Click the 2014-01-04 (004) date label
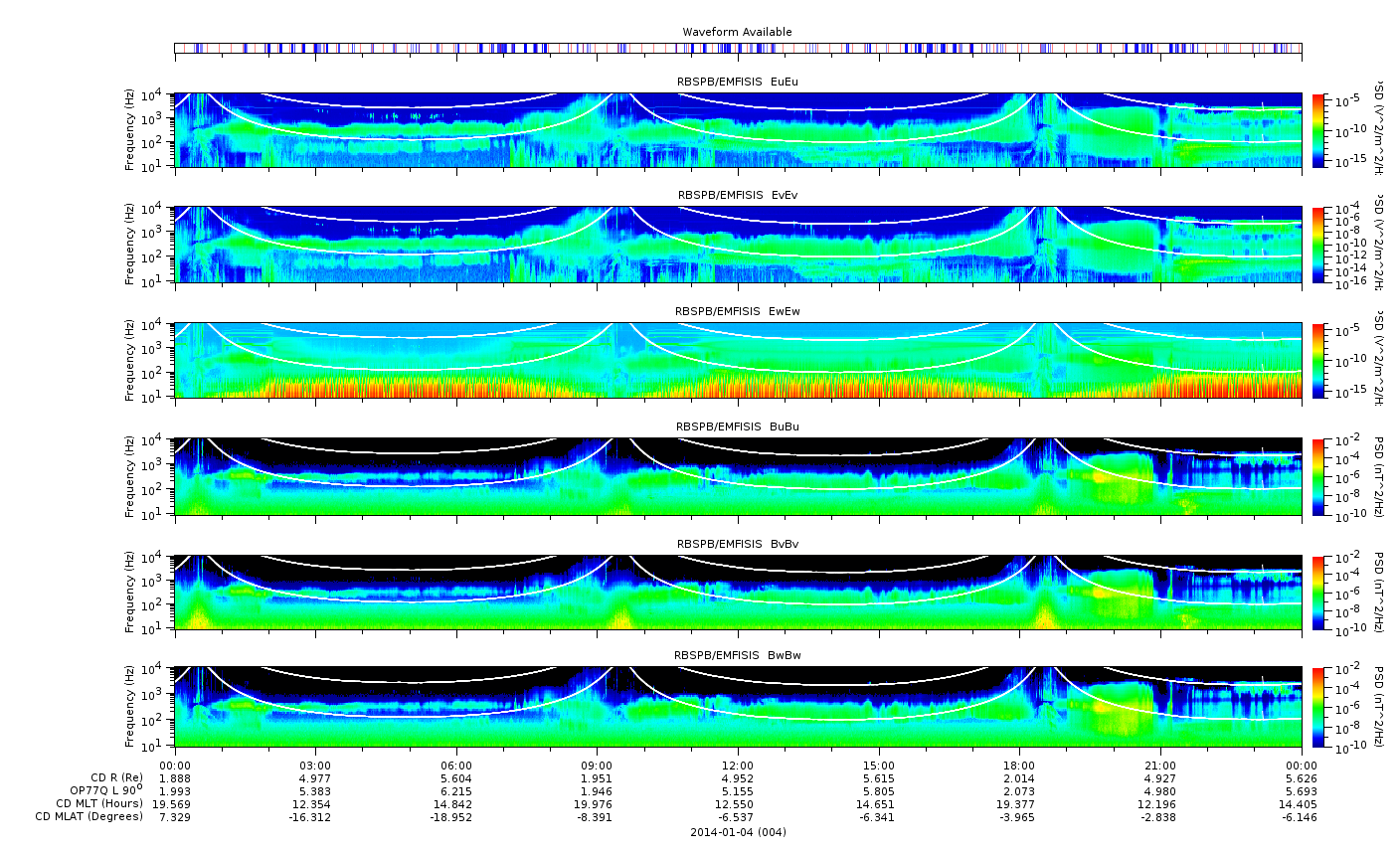1400x854 pixels. coord(738,832)
